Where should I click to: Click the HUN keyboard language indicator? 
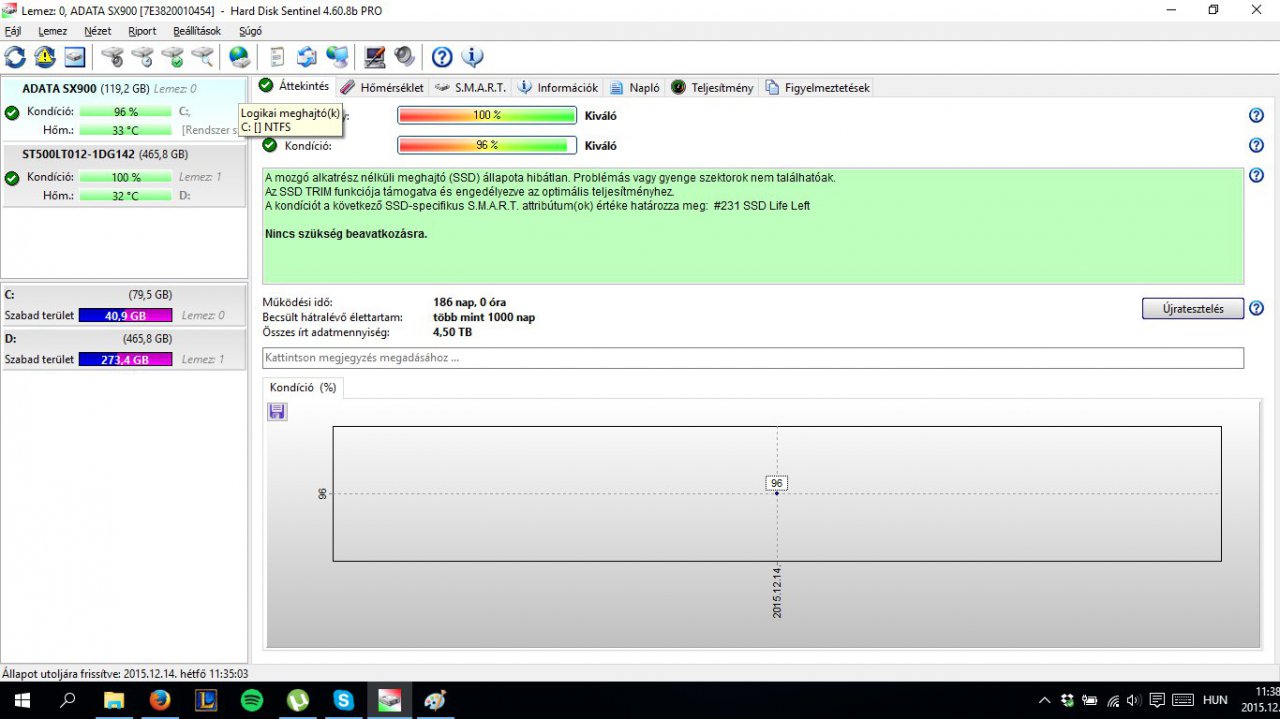coord(1214,701)
